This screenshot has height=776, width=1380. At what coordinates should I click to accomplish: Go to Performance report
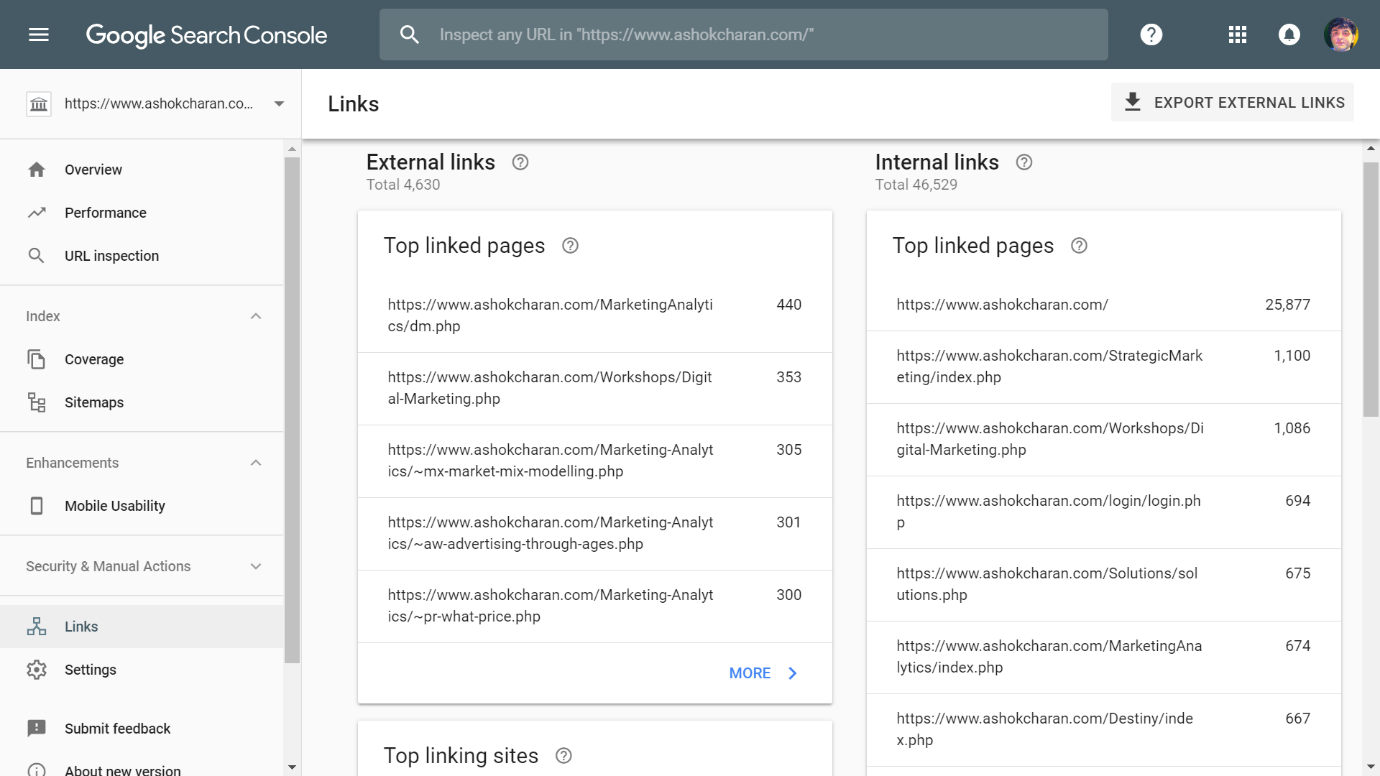click(105, 213)
